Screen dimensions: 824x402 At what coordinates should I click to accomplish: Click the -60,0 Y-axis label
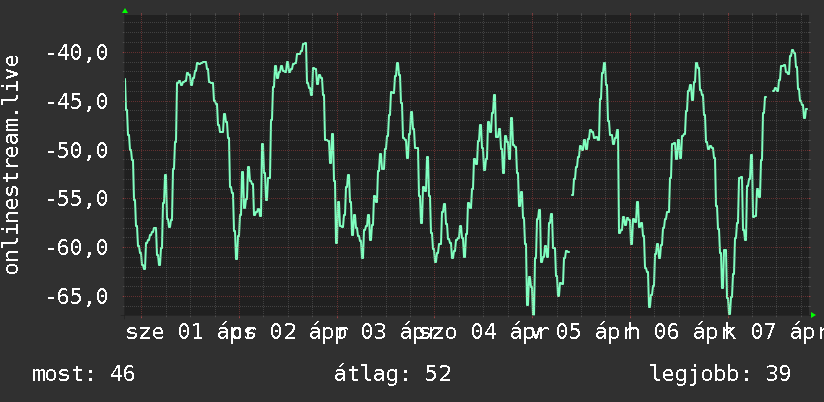(x=77, y=248)
